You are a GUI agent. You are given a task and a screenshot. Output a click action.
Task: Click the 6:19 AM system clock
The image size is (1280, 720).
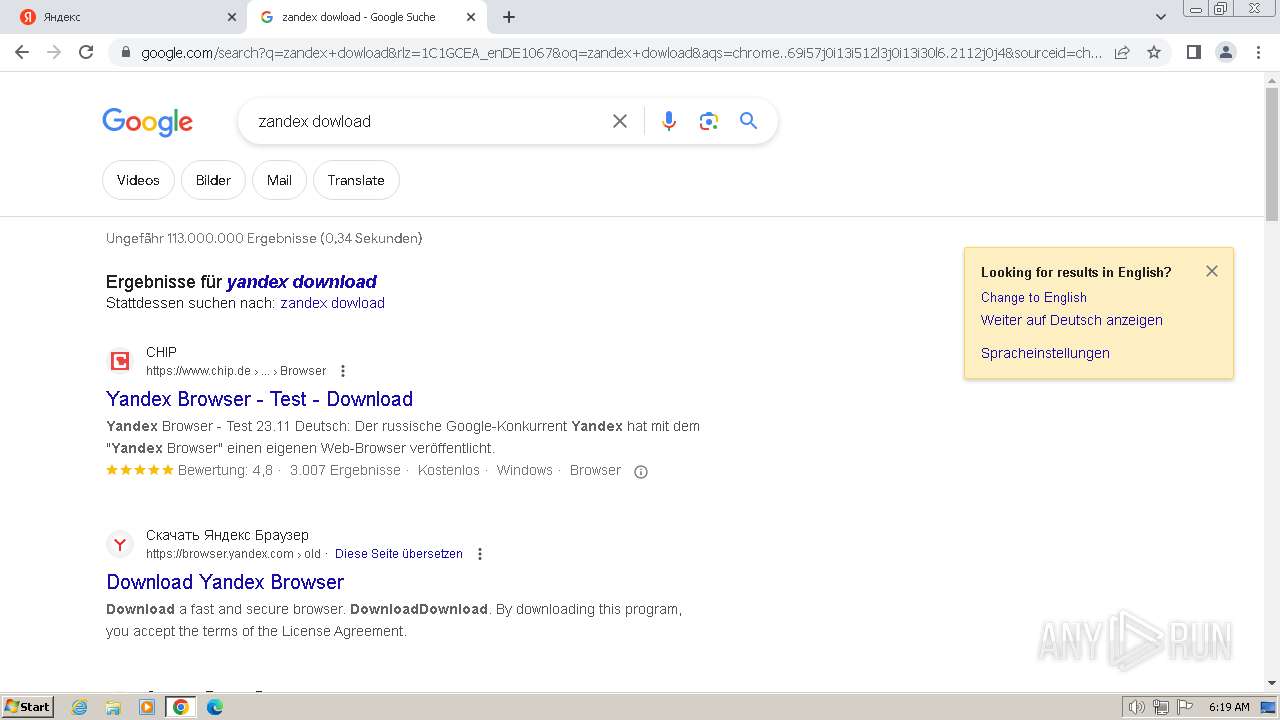[1229, 707]
